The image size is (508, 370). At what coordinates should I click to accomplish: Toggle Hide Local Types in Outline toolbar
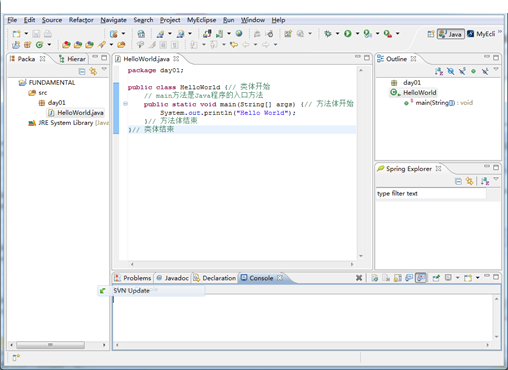485,71
